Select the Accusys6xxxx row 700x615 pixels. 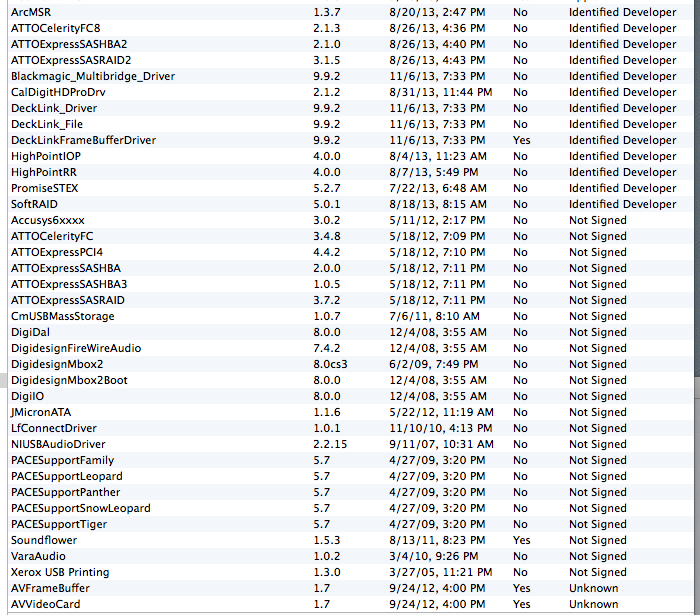350,220
